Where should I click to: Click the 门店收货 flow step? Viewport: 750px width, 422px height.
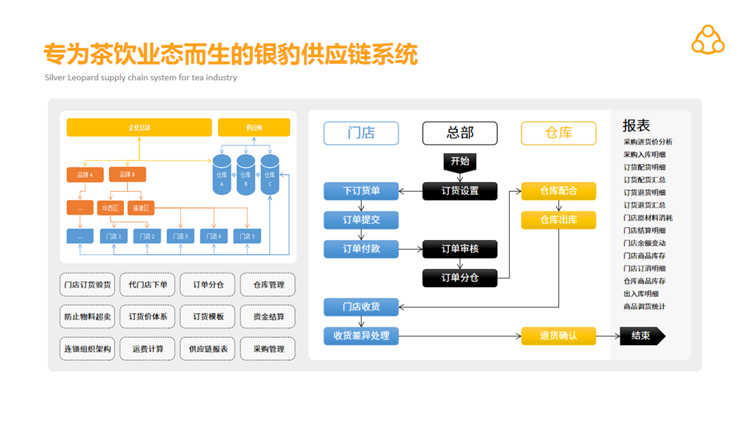[x=361, y=307]
